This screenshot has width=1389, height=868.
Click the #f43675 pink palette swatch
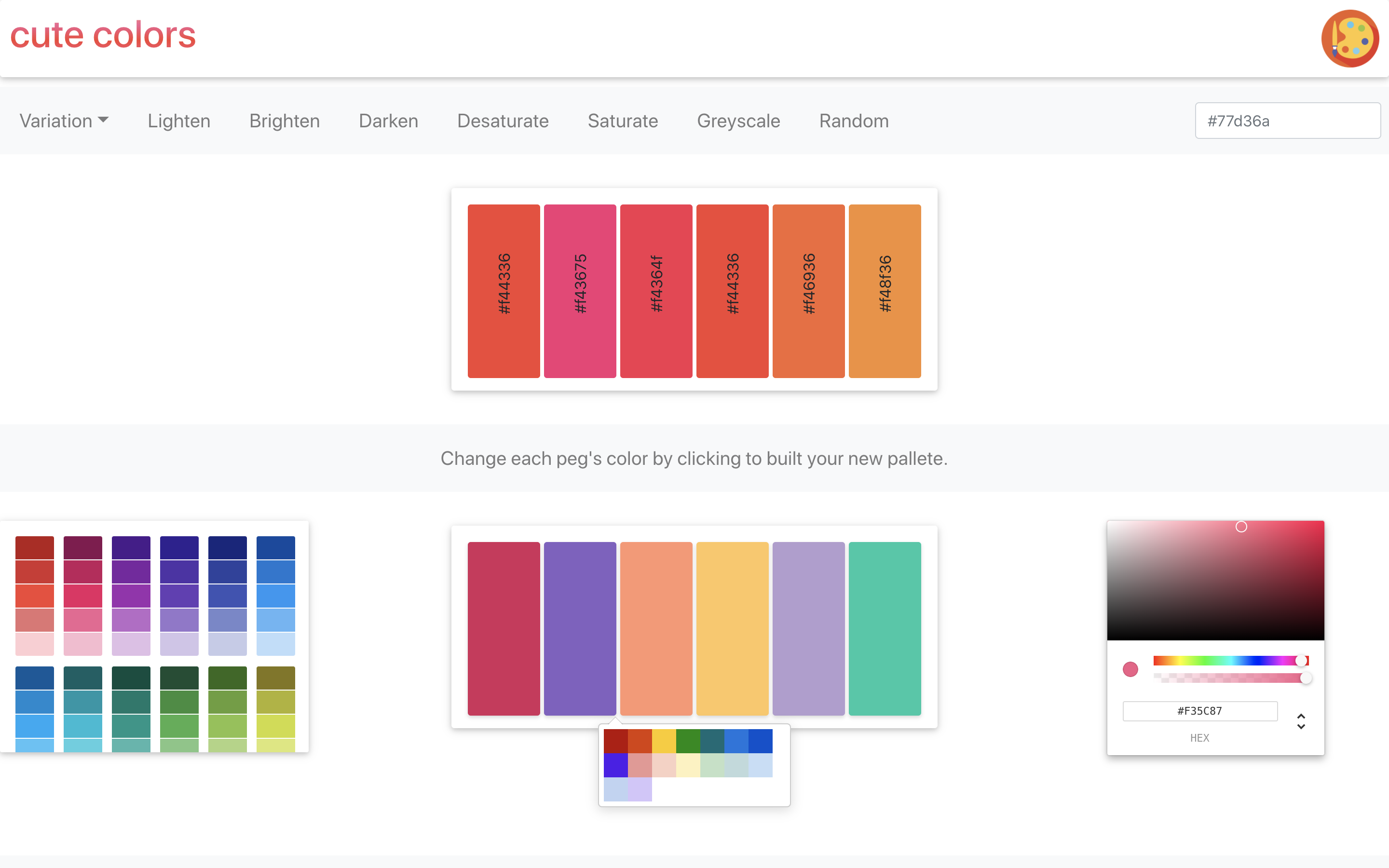click(580, 290)
